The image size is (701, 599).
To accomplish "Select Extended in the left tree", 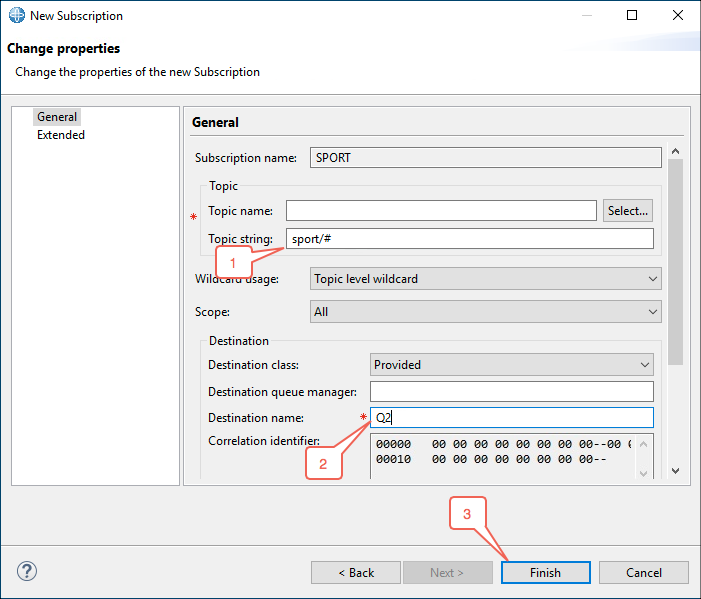I will 61,135.
